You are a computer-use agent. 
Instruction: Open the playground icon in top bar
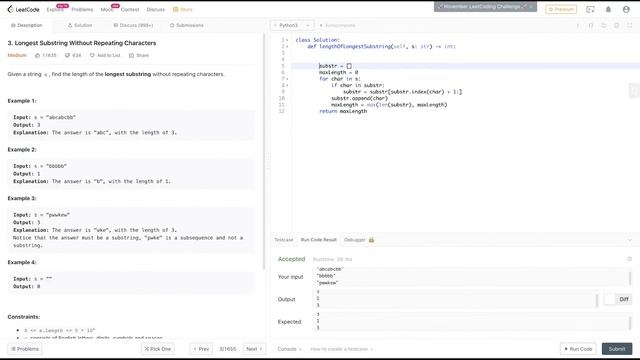tap(590, 9)
